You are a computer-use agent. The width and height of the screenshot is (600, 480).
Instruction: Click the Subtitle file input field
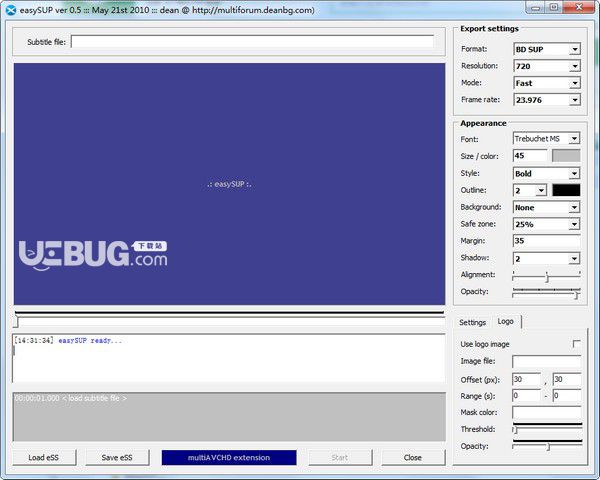pos(252,42)
